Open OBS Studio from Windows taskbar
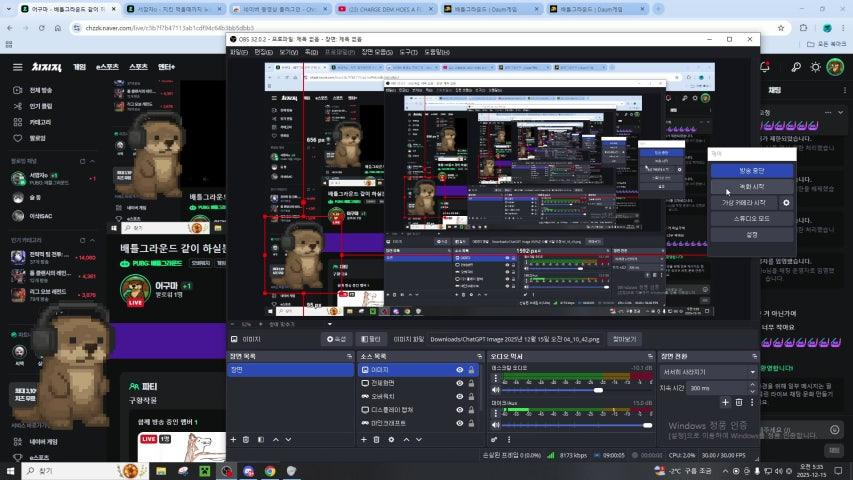 click(x=226, y=471)
